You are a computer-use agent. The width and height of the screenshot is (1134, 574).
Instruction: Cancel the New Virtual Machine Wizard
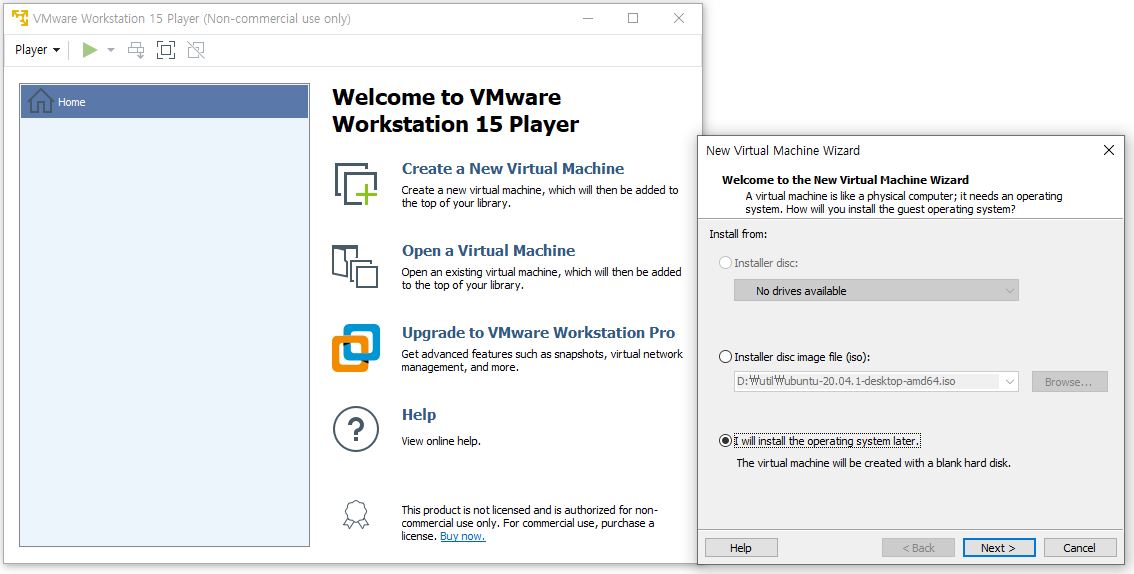tap(1080, 548)
